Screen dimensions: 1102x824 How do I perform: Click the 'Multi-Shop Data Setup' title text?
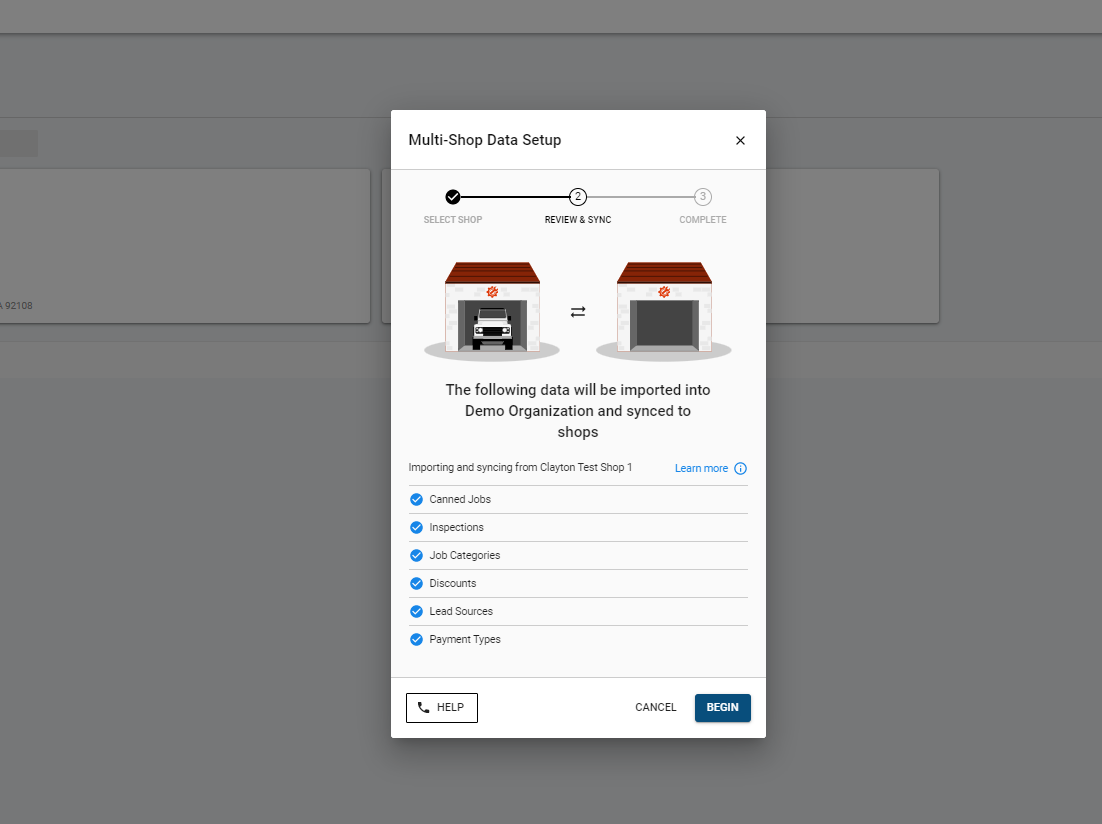pos(485,140)
